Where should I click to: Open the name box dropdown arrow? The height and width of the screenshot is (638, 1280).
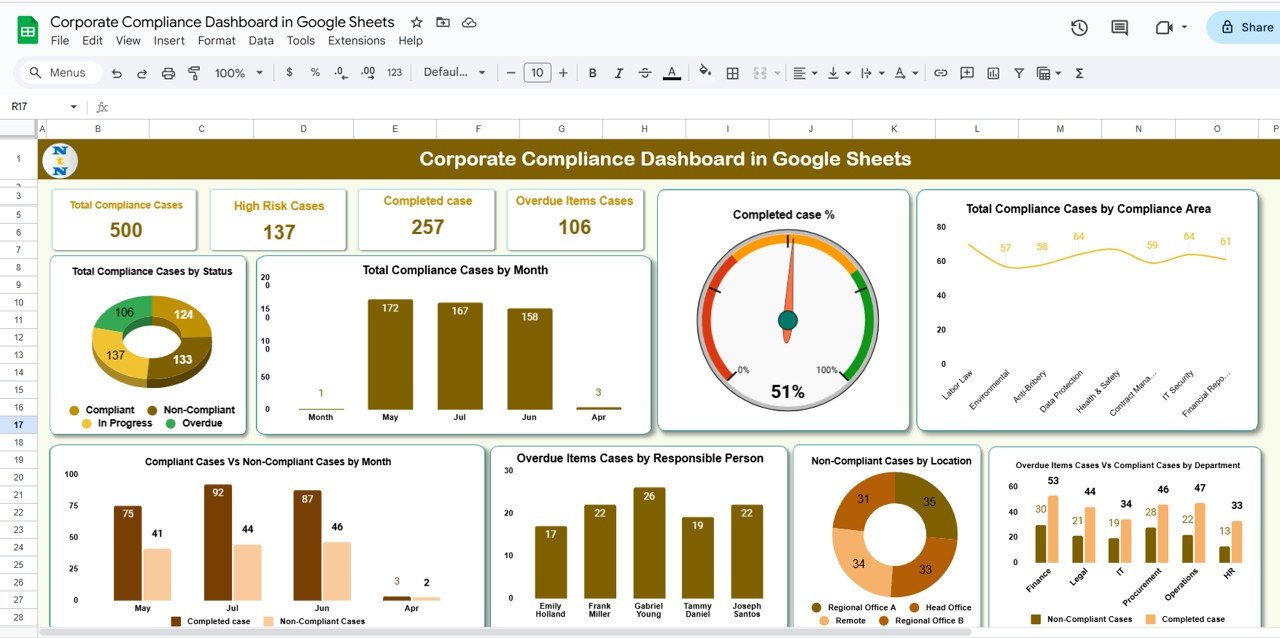coord(73,107)
